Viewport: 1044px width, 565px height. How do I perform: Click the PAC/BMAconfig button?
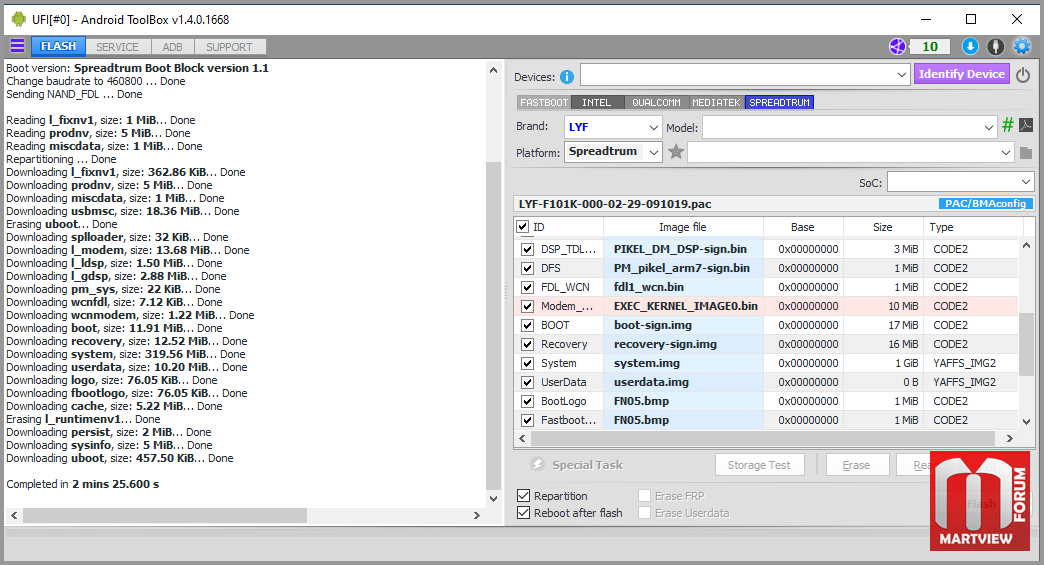[x=985, y=204]
